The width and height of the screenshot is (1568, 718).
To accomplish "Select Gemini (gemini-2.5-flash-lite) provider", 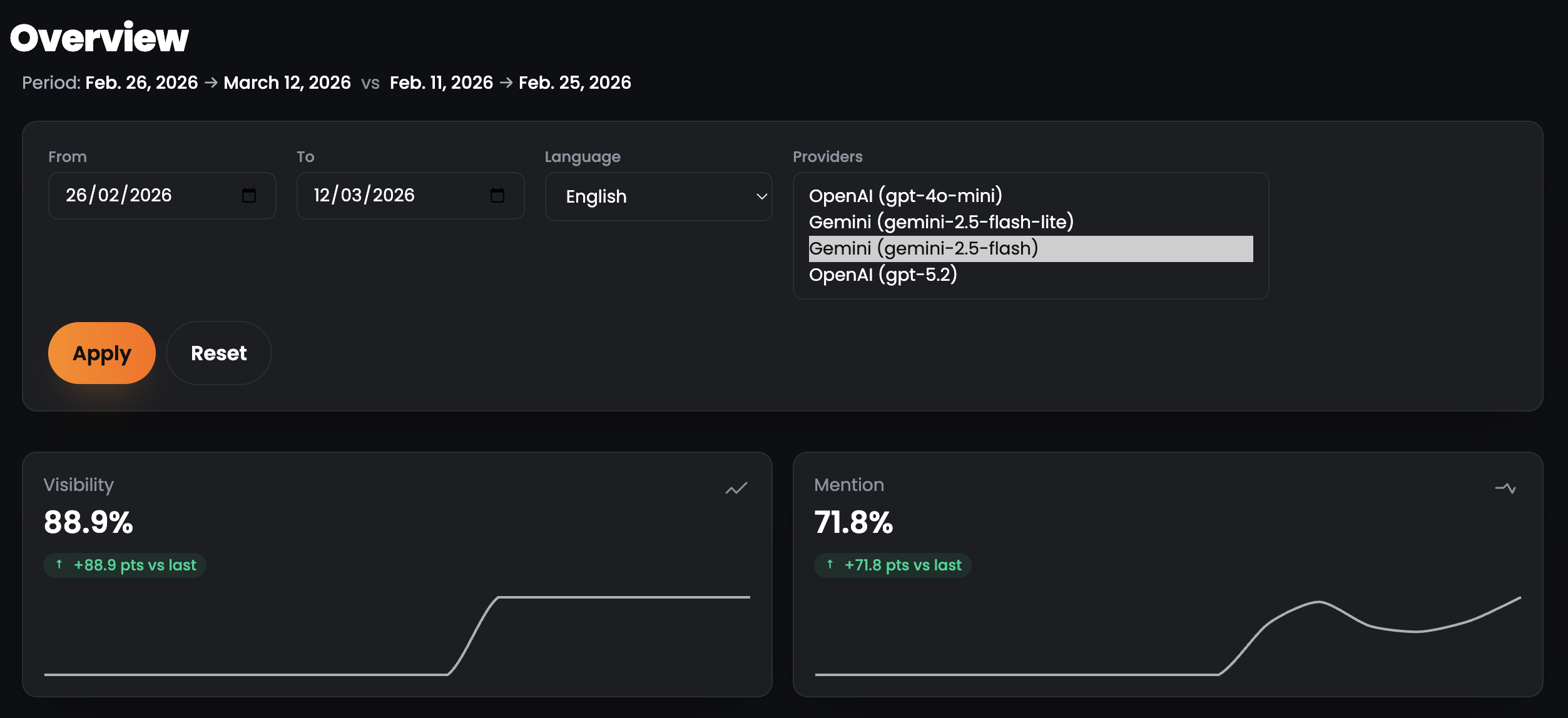I will pyautogui.click(x=941, y=222).
